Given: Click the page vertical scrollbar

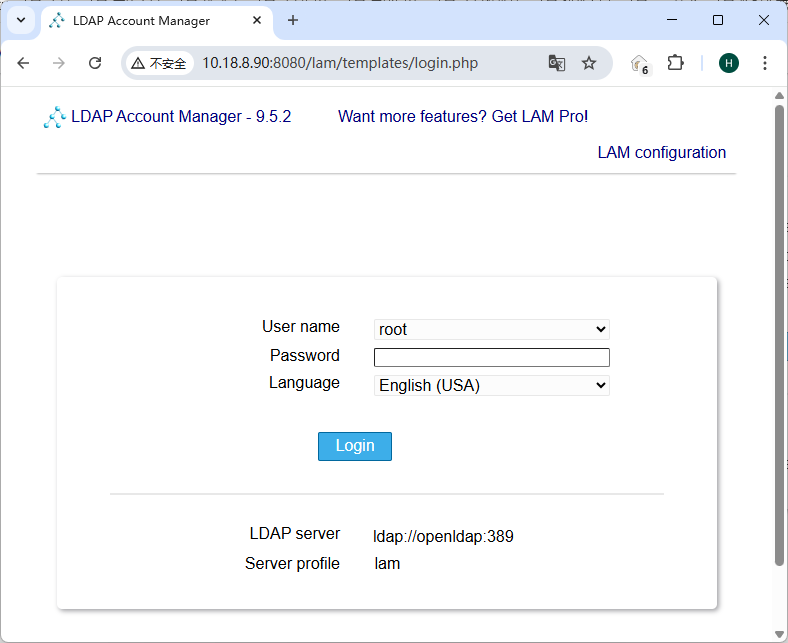Looking at the screenshot, I should 779,334.
